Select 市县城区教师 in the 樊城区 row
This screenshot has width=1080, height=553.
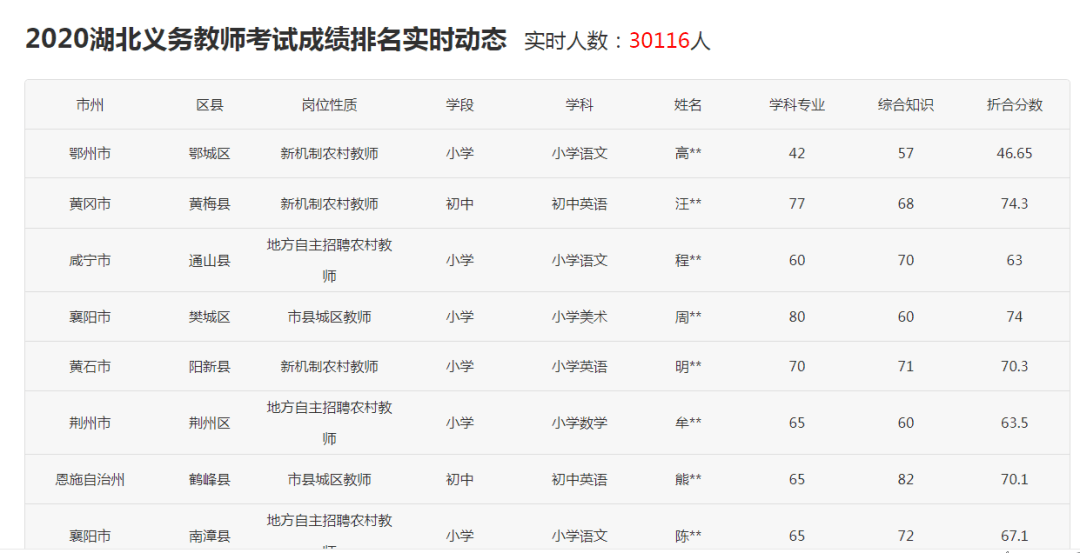click(329, 317)
